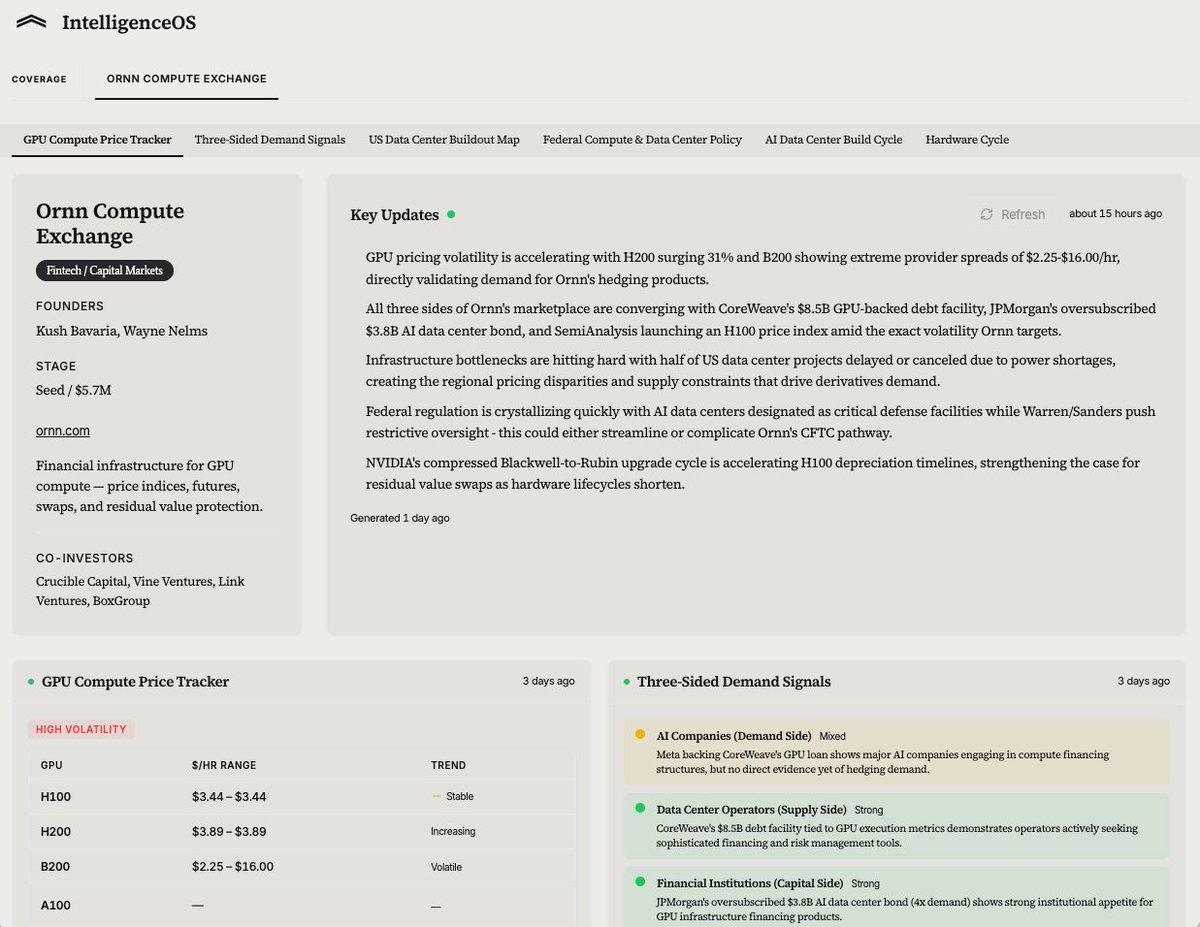The width and height of the screenshot is (1200, 927).
Task: Open Federal Compute & Data Center Policy tab
Action: pyautogui.click(x=642, y=140)
